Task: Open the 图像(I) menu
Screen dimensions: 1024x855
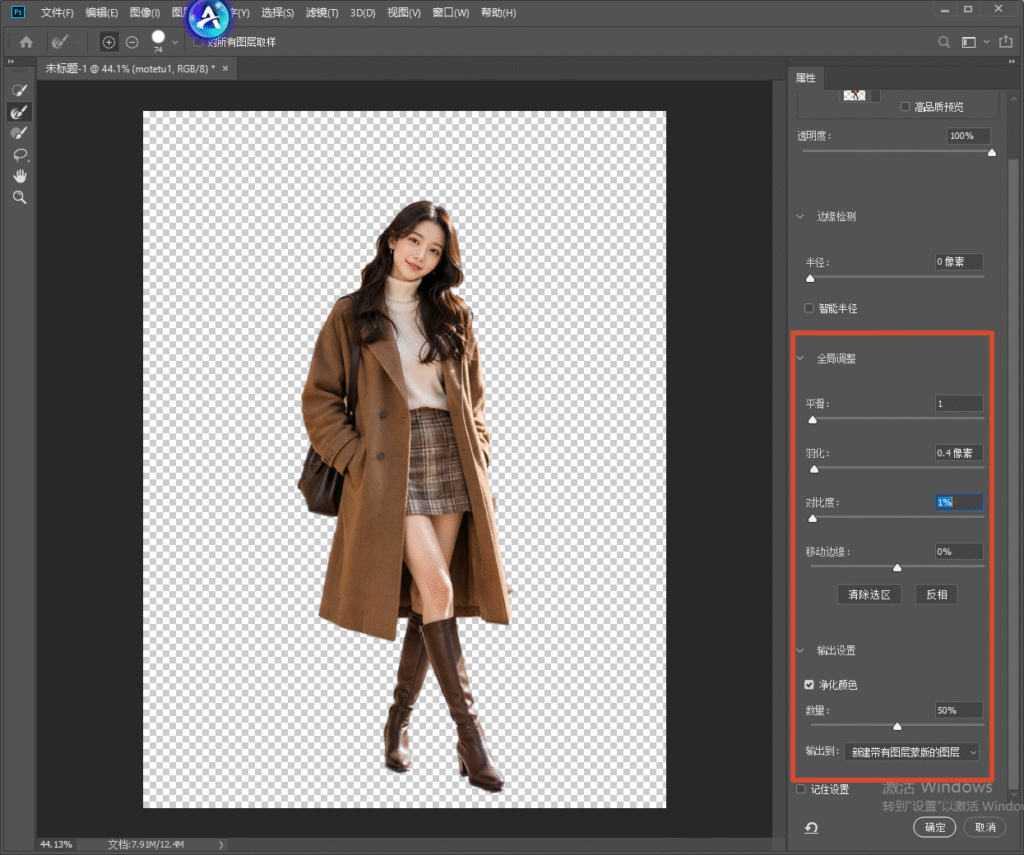Action: [145, 12]
